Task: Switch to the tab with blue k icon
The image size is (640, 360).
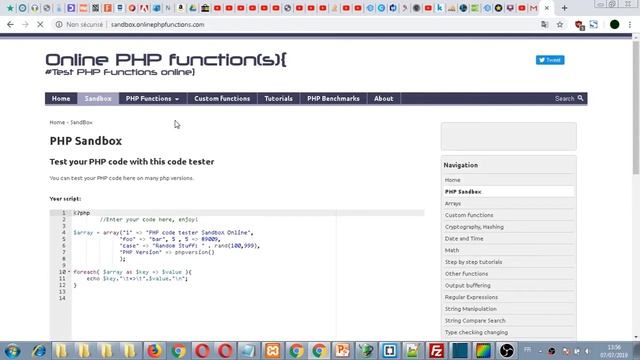Action: click(x=440, y=8)
